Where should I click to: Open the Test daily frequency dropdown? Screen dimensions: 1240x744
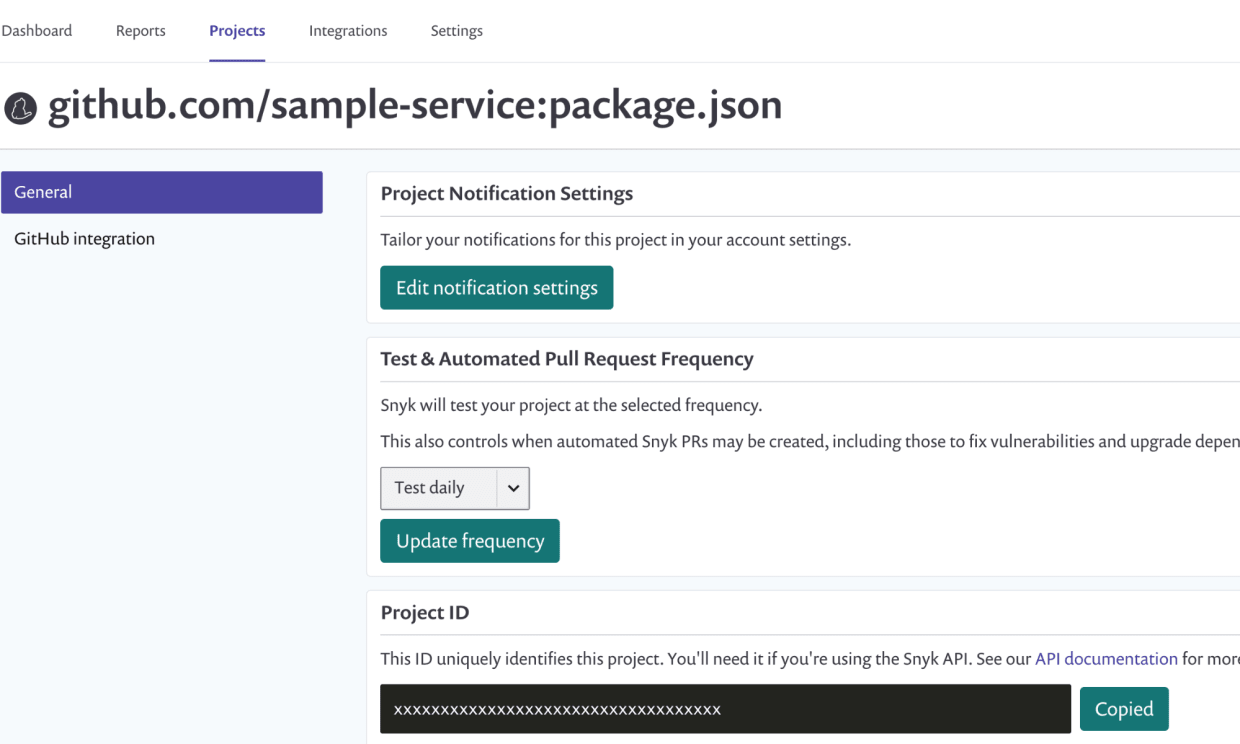tap(455, 488)
